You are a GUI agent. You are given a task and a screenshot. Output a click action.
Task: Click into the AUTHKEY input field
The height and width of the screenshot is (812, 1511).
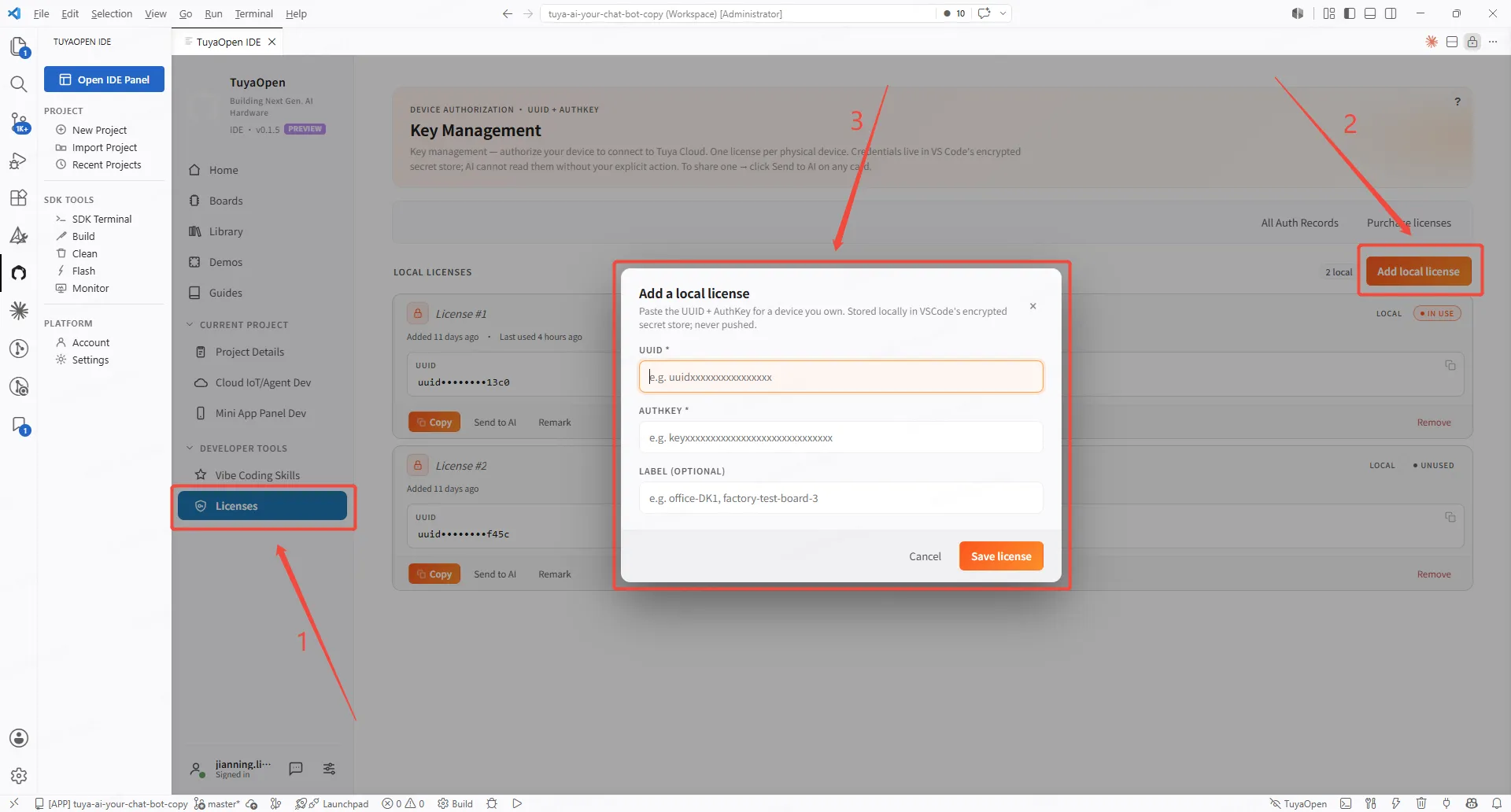pyautogui.click(x=840, y=437)
